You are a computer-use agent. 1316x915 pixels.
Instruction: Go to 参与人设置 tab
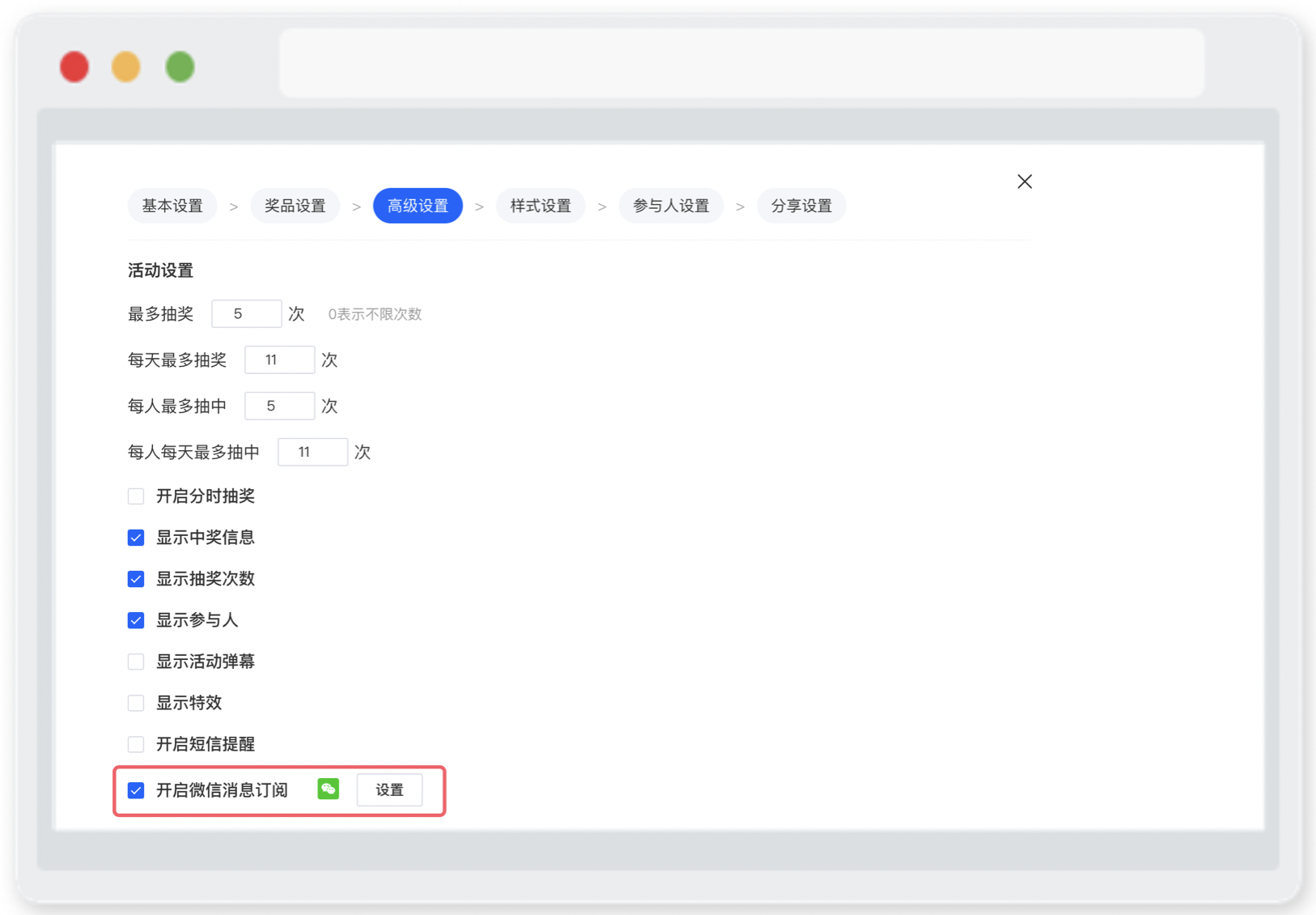click(671, 206)
